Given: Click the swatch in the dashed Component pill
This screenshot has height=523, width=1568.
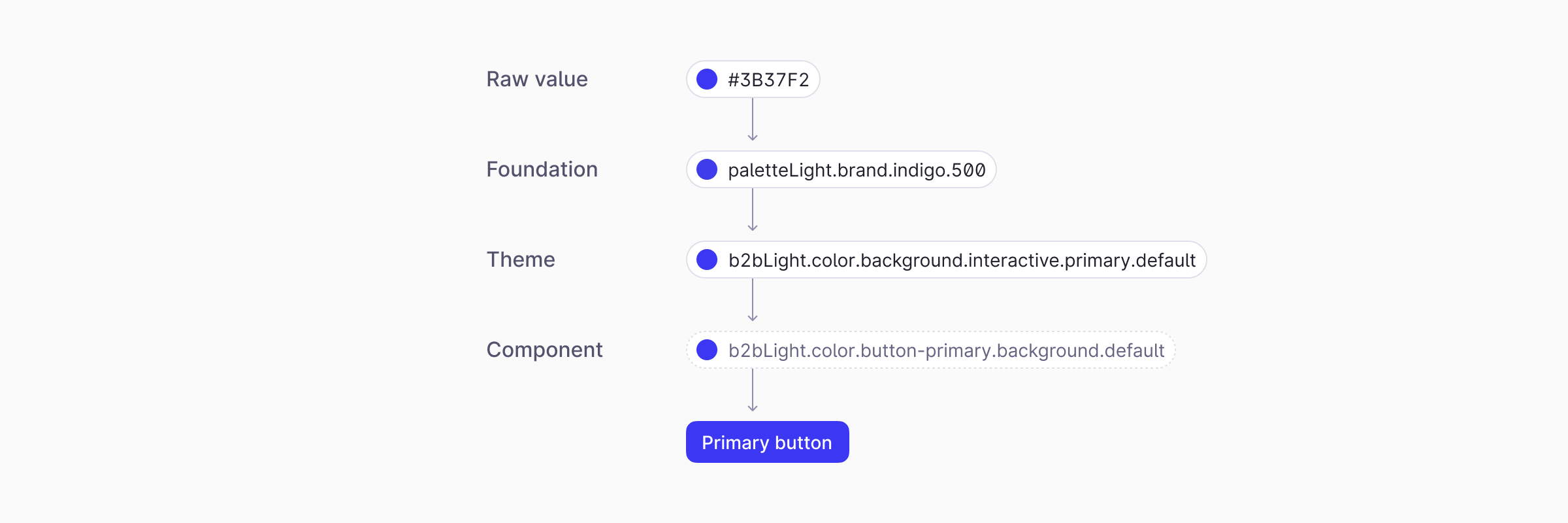Looking at the screenshot, I should [707, 350].
